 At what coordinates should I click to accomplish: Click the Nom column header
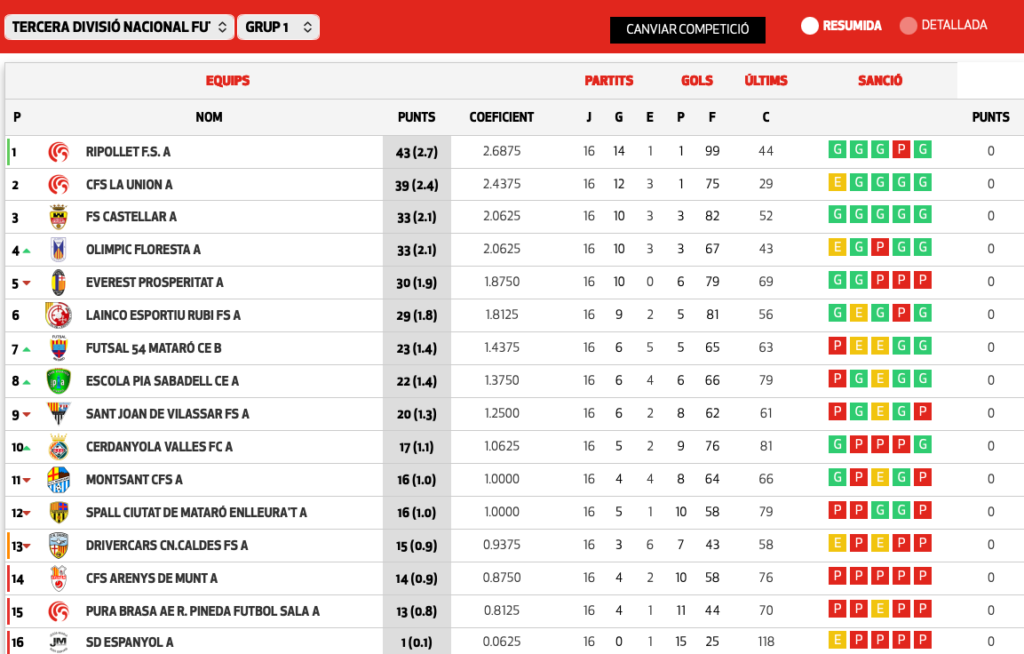click(209, 117)
